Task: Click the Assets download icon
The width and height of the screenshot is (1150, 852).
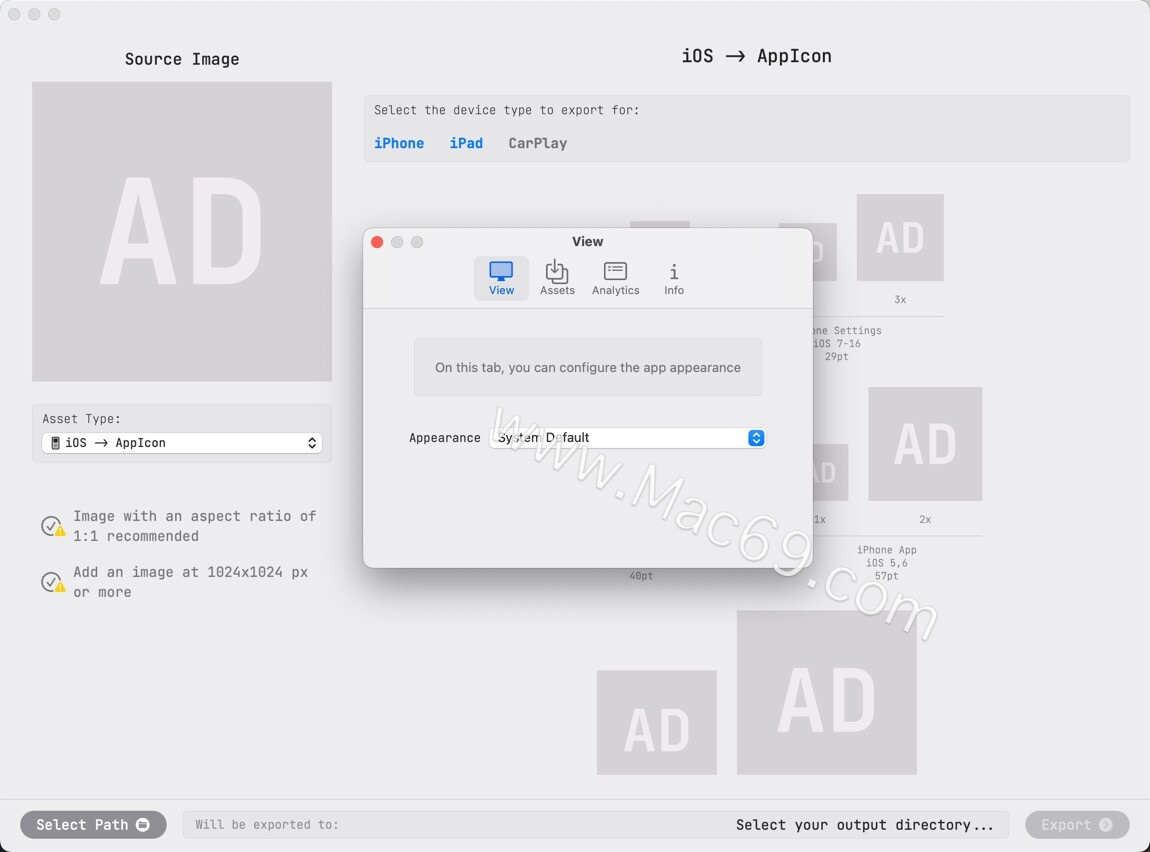Action: point(557,271)
